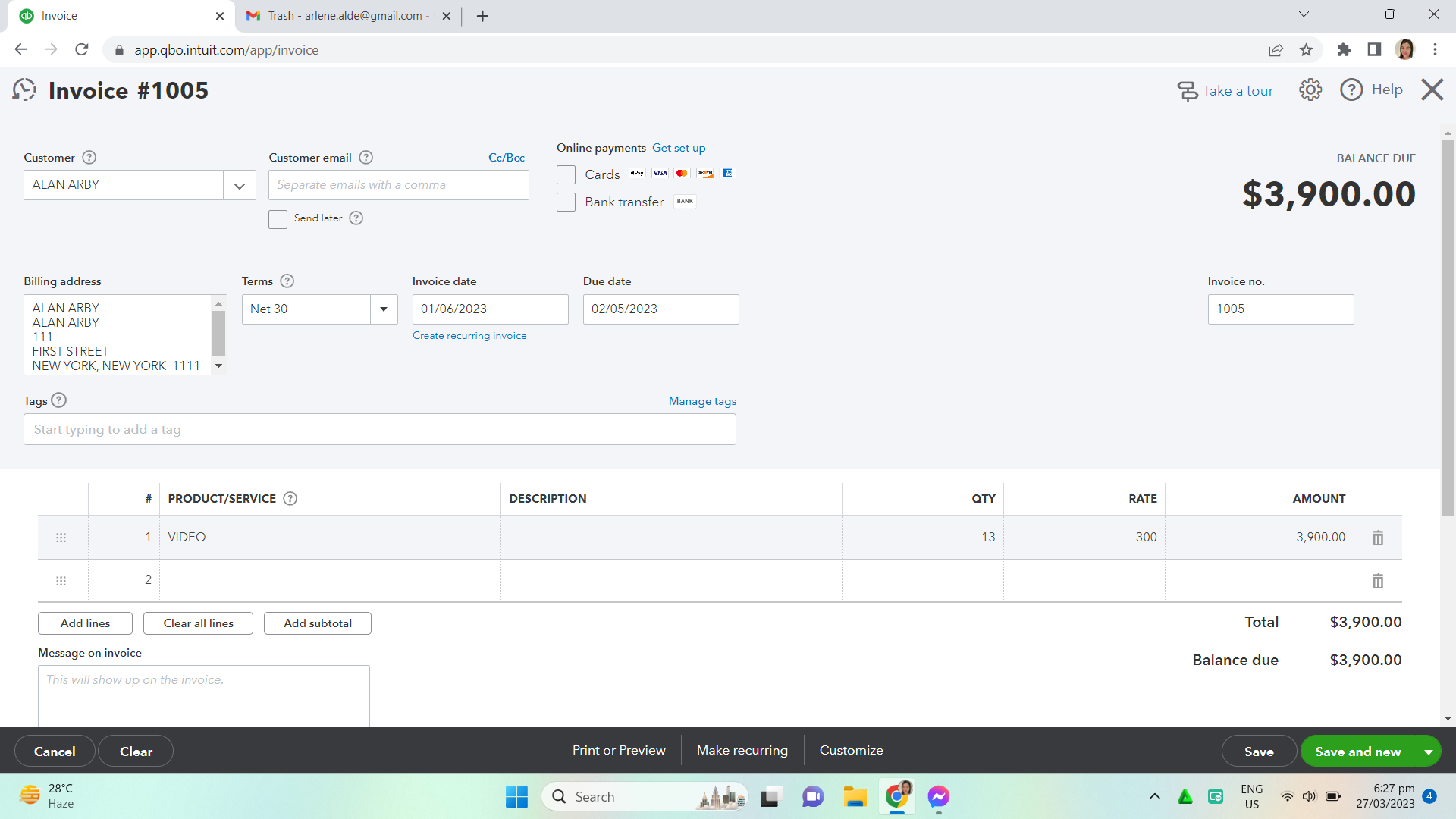The height and width of the screenshot is (819, 1456).
Task: Click the billing address scrollbar thumb
Action: coord(218,332)
